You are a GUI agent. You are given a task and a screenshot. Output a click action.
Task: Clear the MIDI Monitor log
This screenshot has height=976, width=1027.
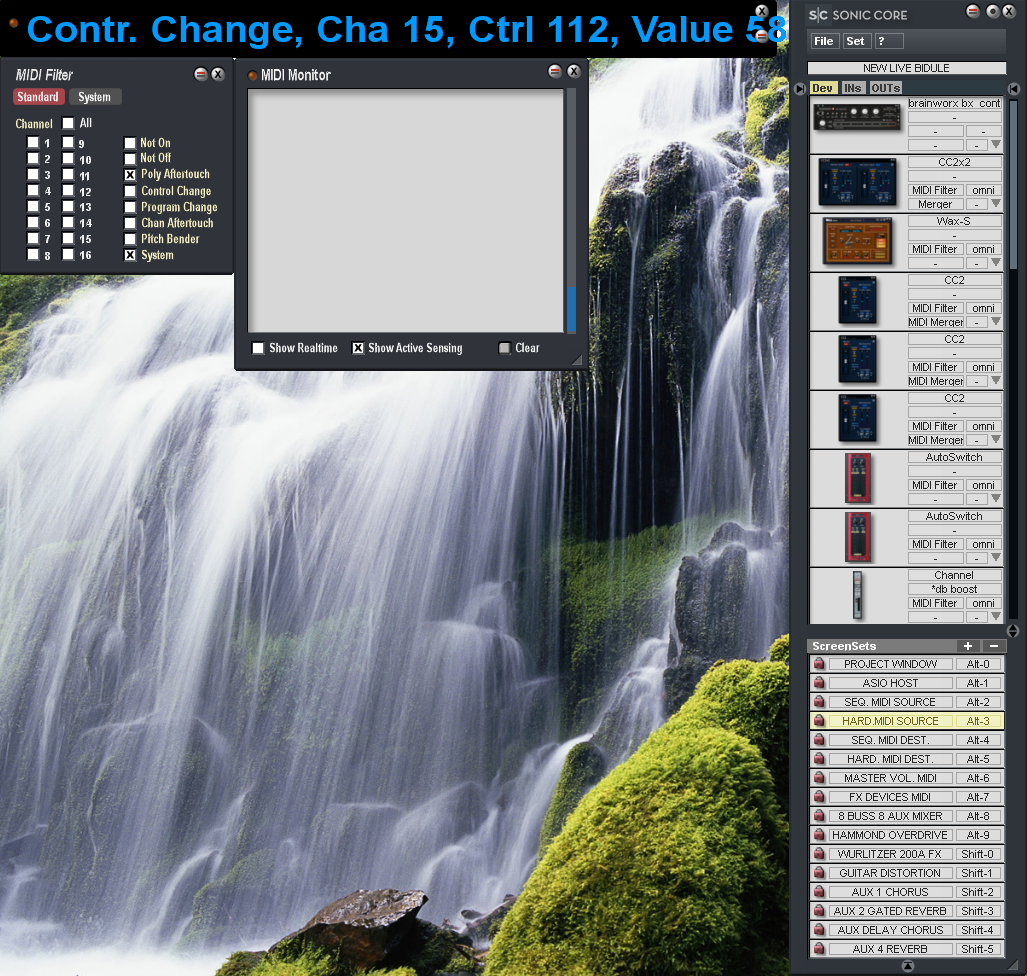click(505, 348)
